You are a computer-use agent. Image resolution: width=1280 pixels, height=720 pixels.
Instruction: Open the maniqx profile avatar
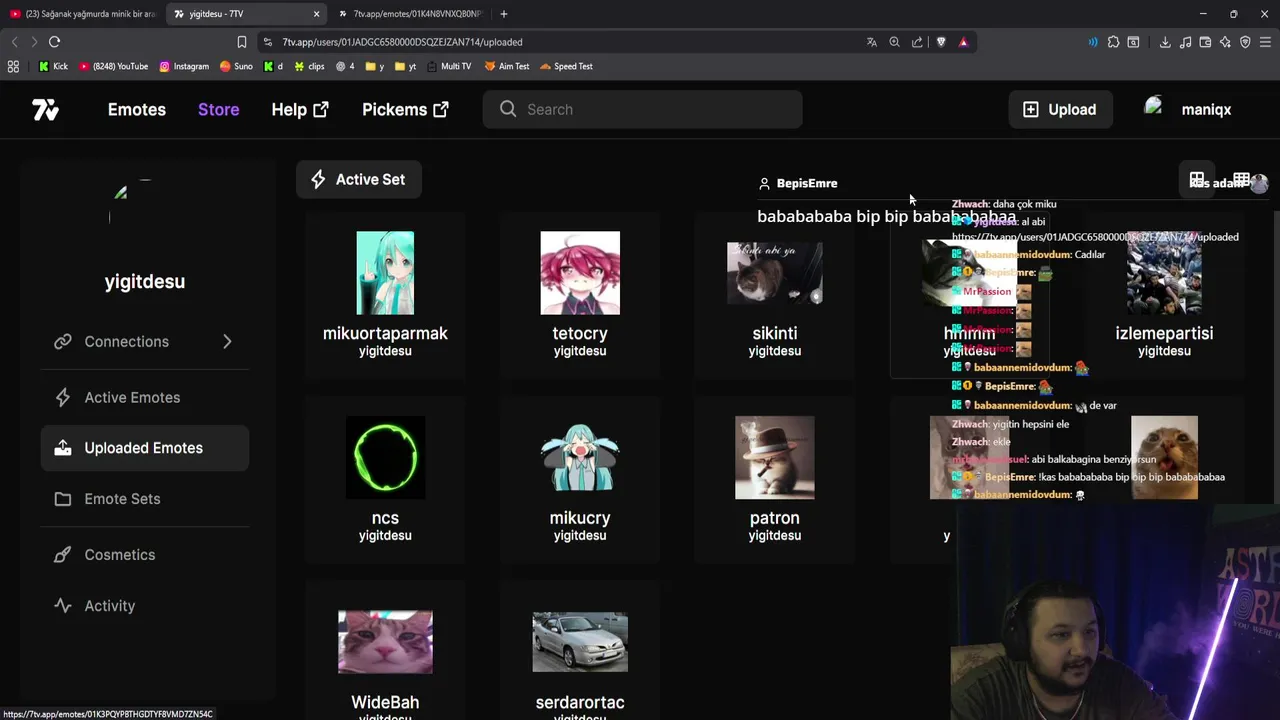pyautogui.click(x=1154, y=108)
